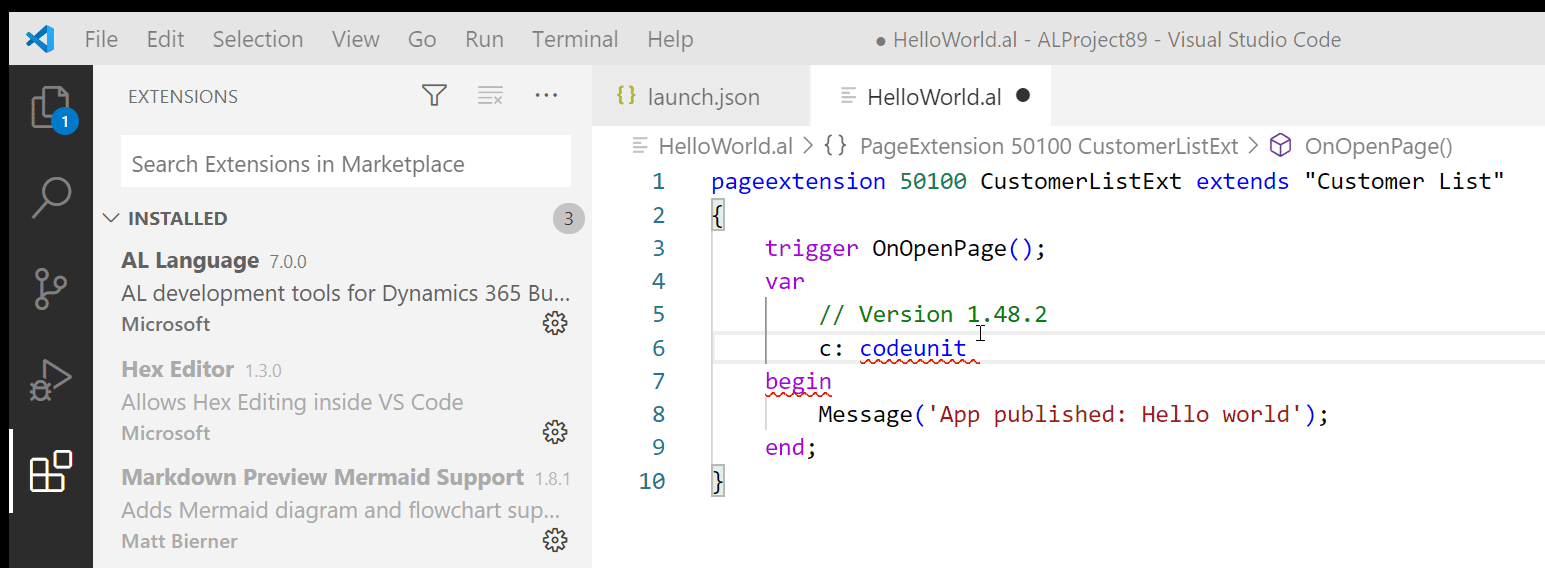Click the Microsoft publisher under Hex Editor

click(166, 433)
